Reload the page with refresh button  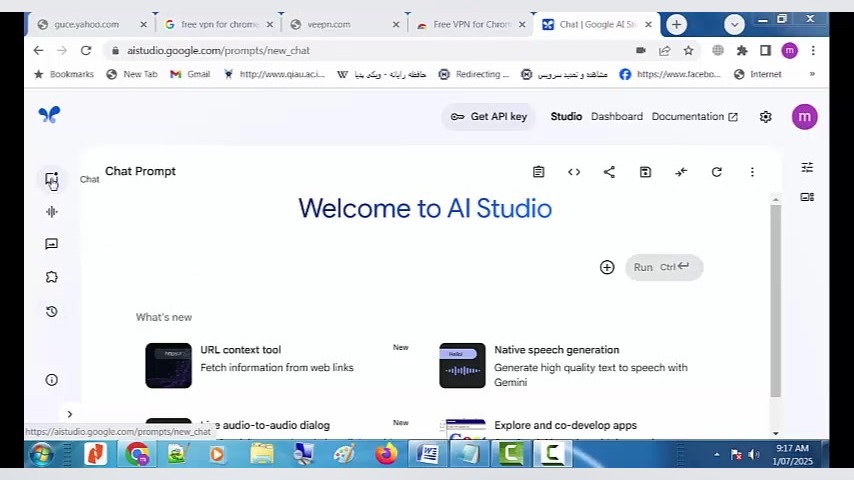click(x=86, y=51)
